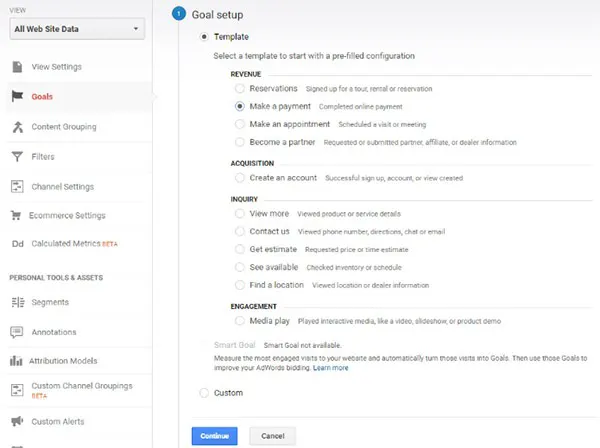Image resolution: width=600 pixels, height=448 pixels.
Task: Click the Goal setup heading
Action: [x=217, y=15]
